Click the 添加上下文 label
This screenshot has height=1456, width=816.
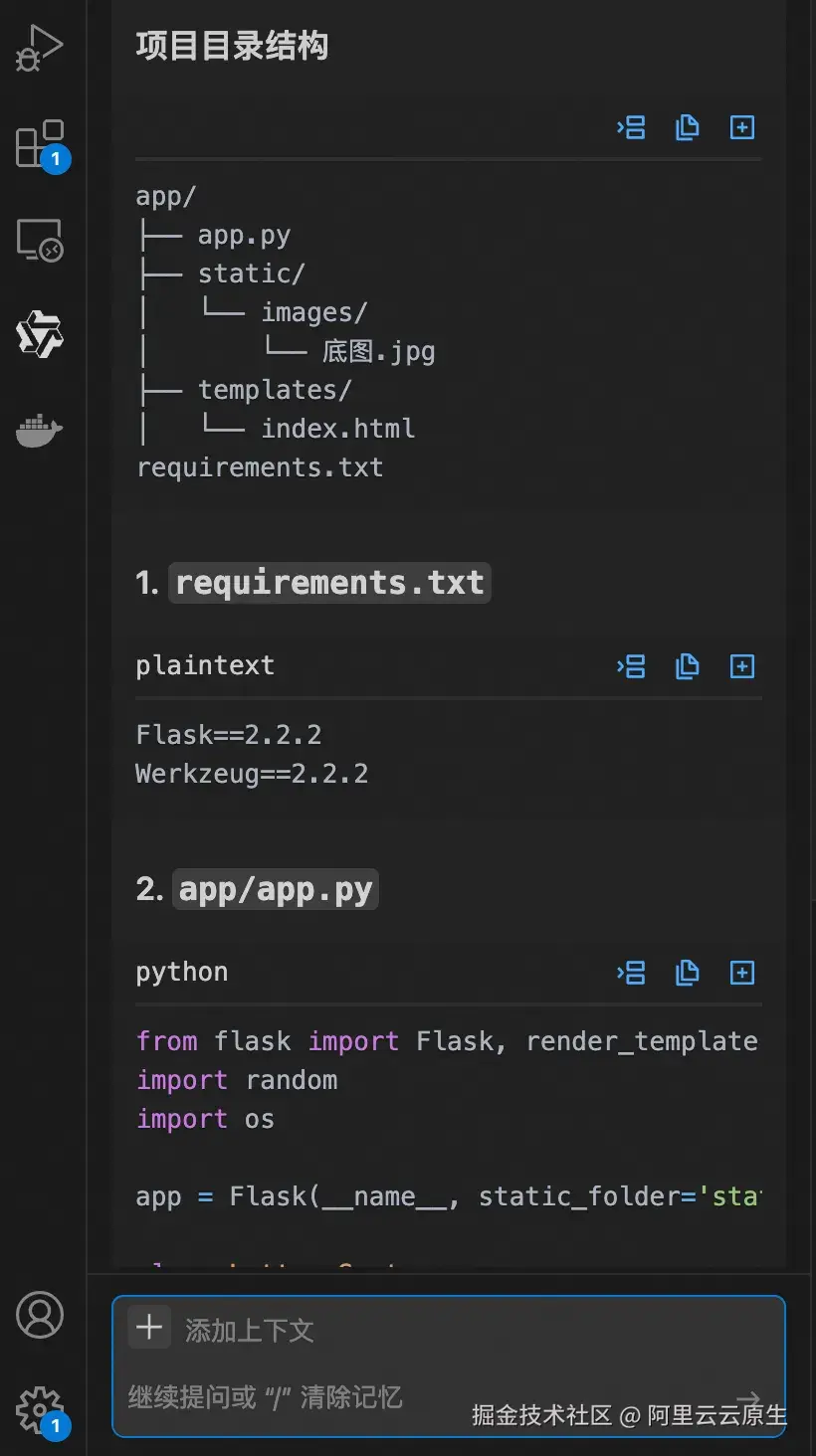[x=250, y=1331]
